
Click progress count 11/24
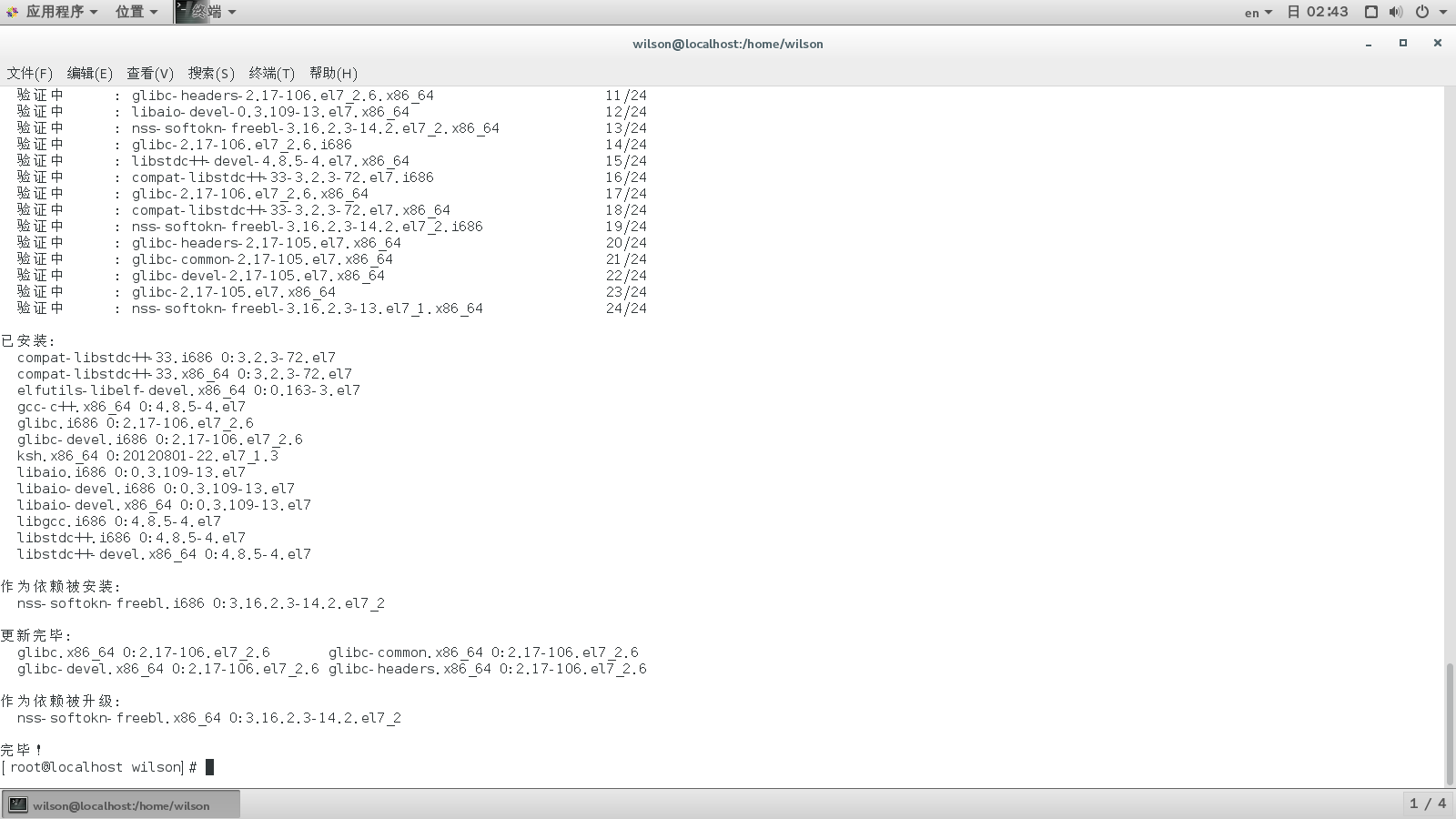626,96
